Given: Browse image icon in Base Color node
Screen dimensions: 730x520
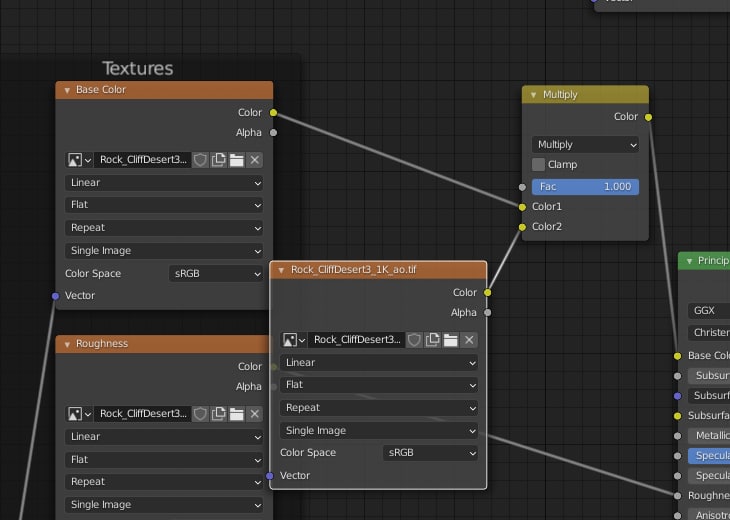Looking at the screenshot, I should 79,160.
